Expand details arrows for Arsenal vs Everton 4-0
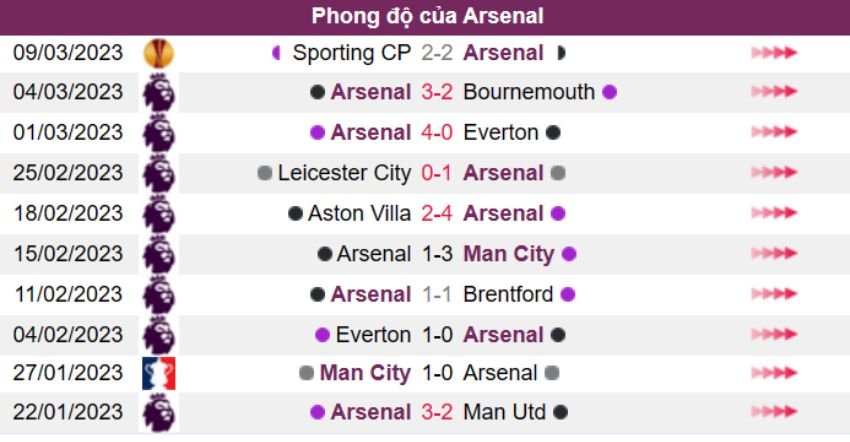 pos(774,133)
